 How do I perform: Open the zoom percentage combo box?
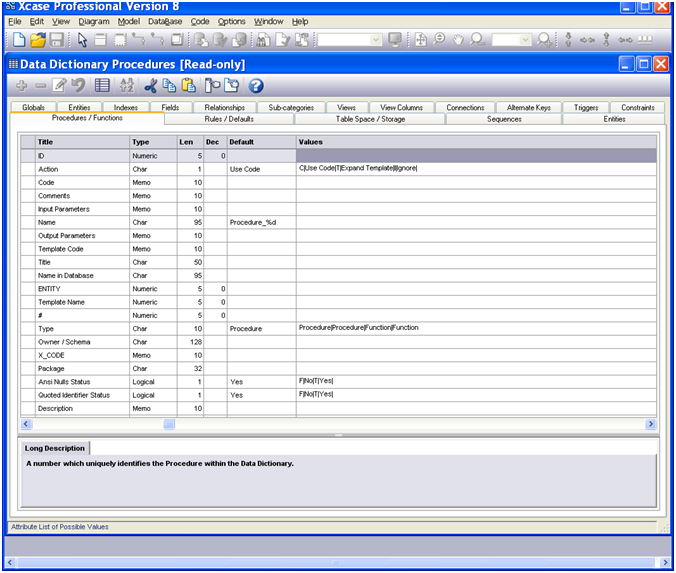pos(511,40)
